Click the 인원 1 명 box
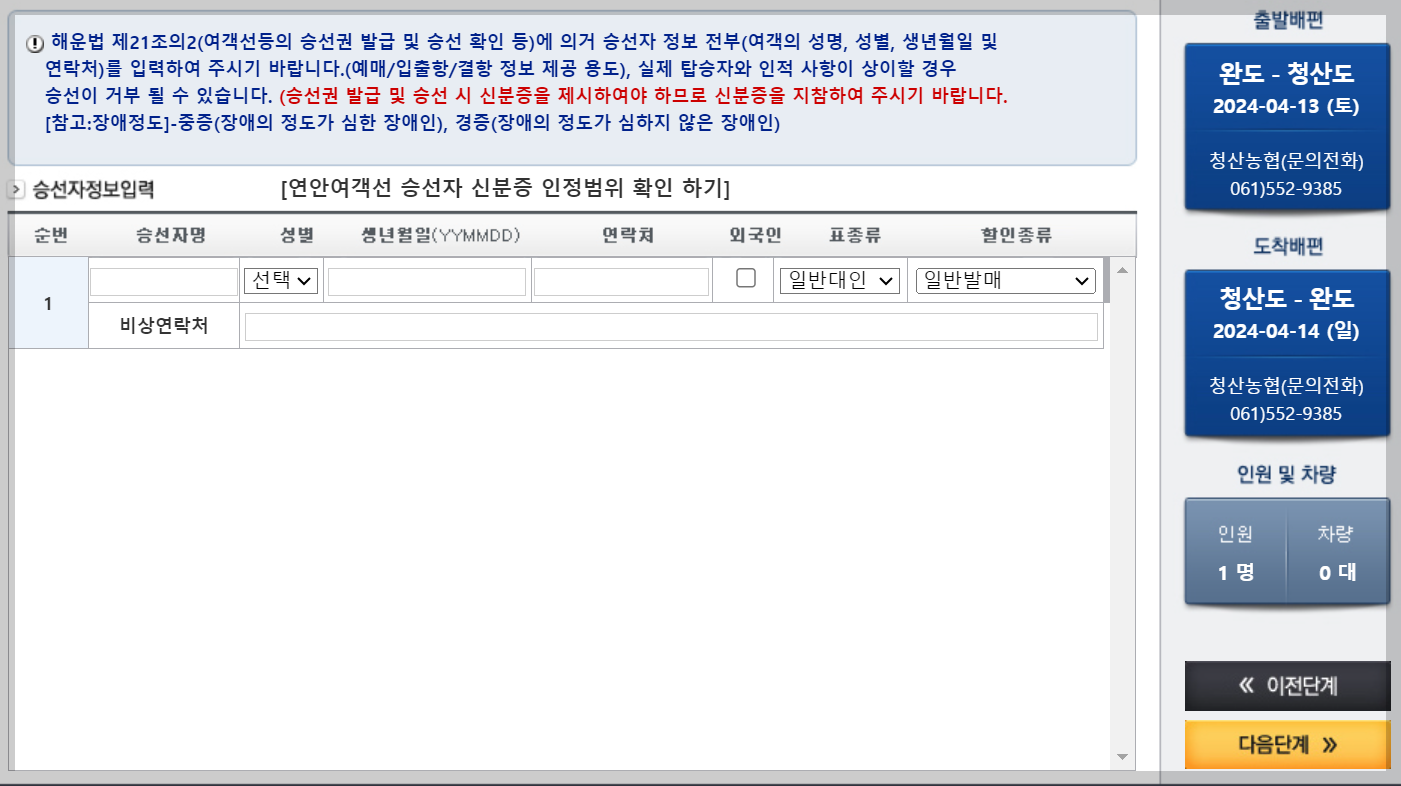Viewport: 1401px width, 786px height. [x=1236, y=552]
